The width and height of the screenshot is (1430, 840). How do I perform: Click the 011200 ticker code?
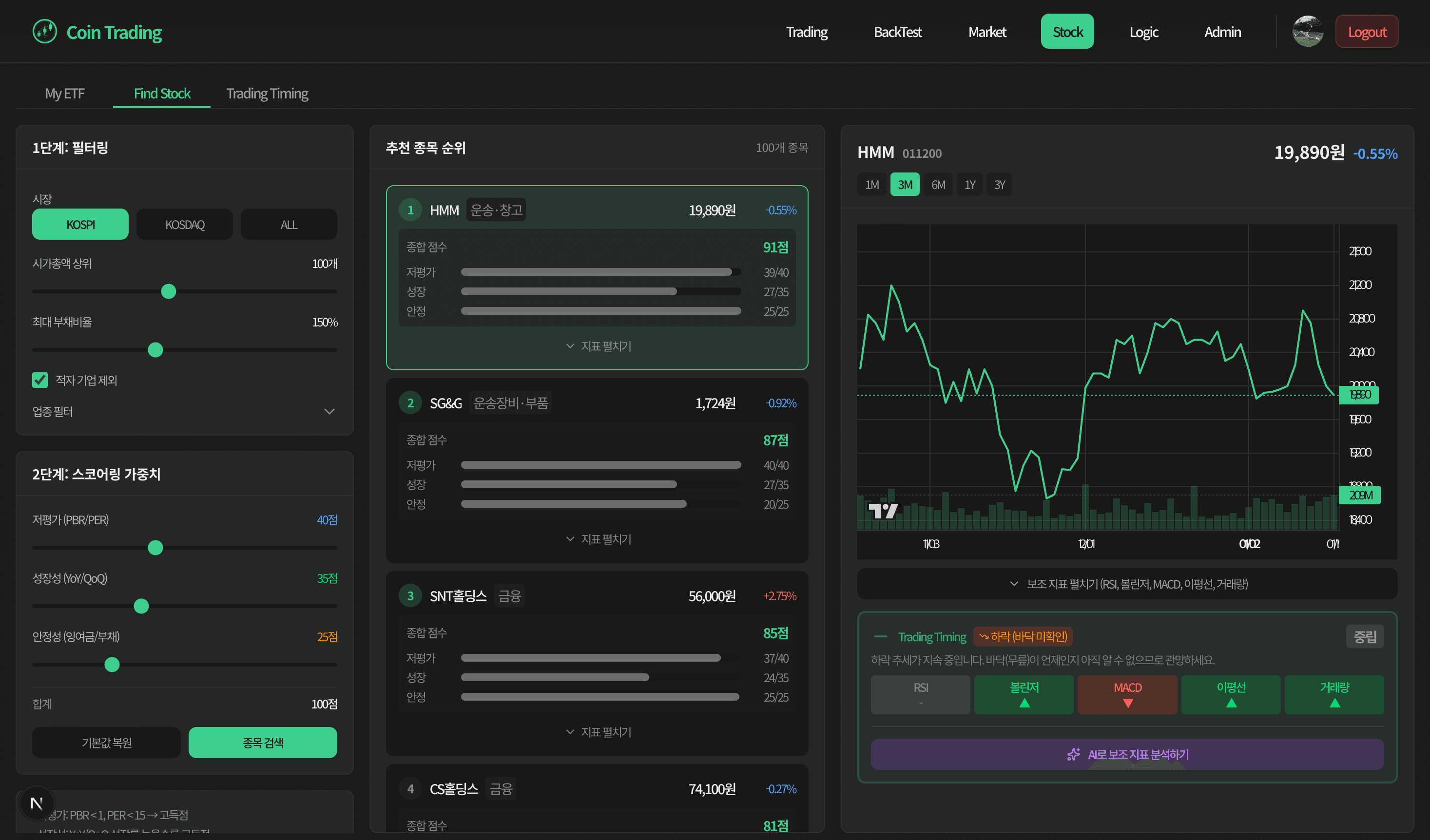pyautogui.click(x=922, y=153)
